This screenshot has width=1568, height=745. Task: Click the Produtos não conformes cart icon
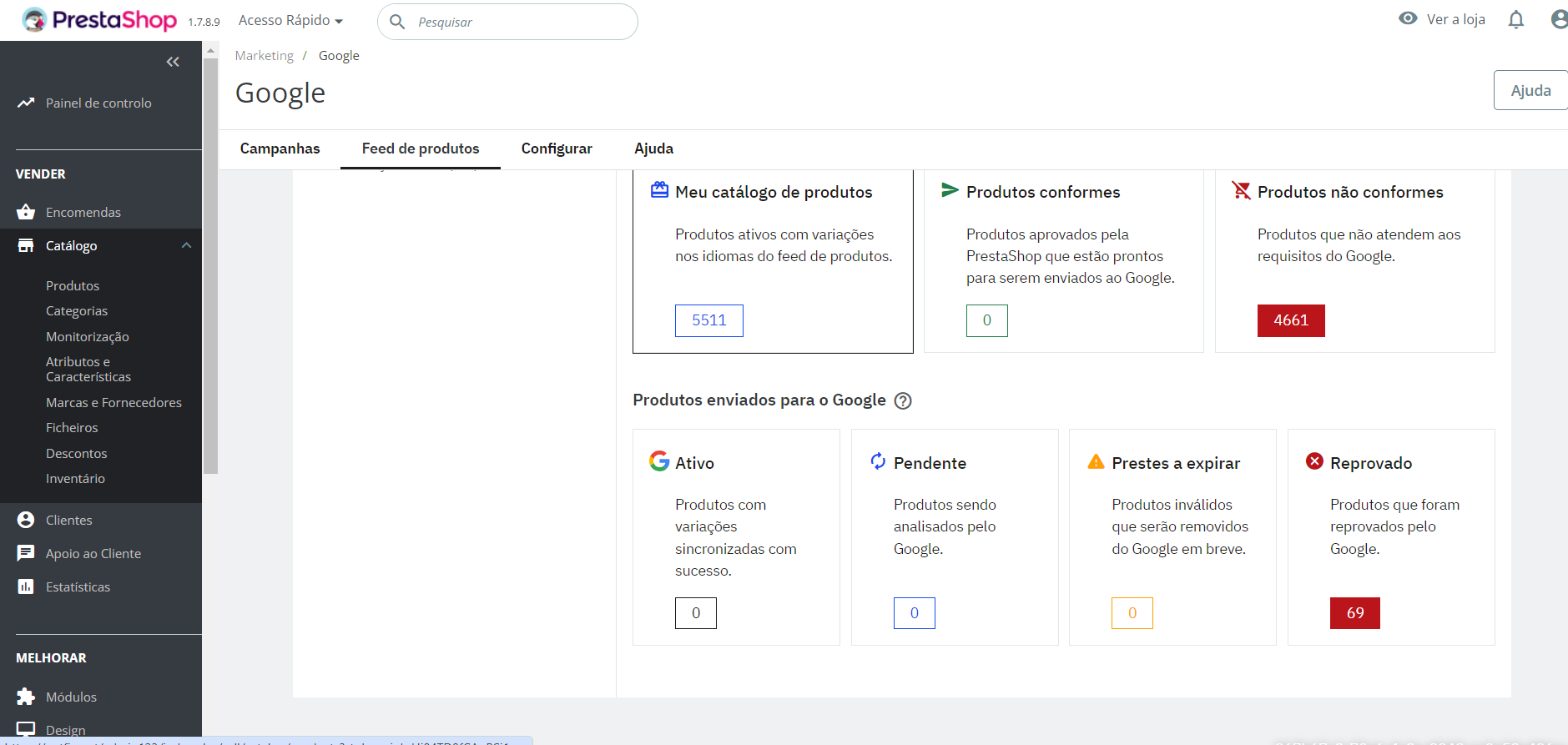1242,191
